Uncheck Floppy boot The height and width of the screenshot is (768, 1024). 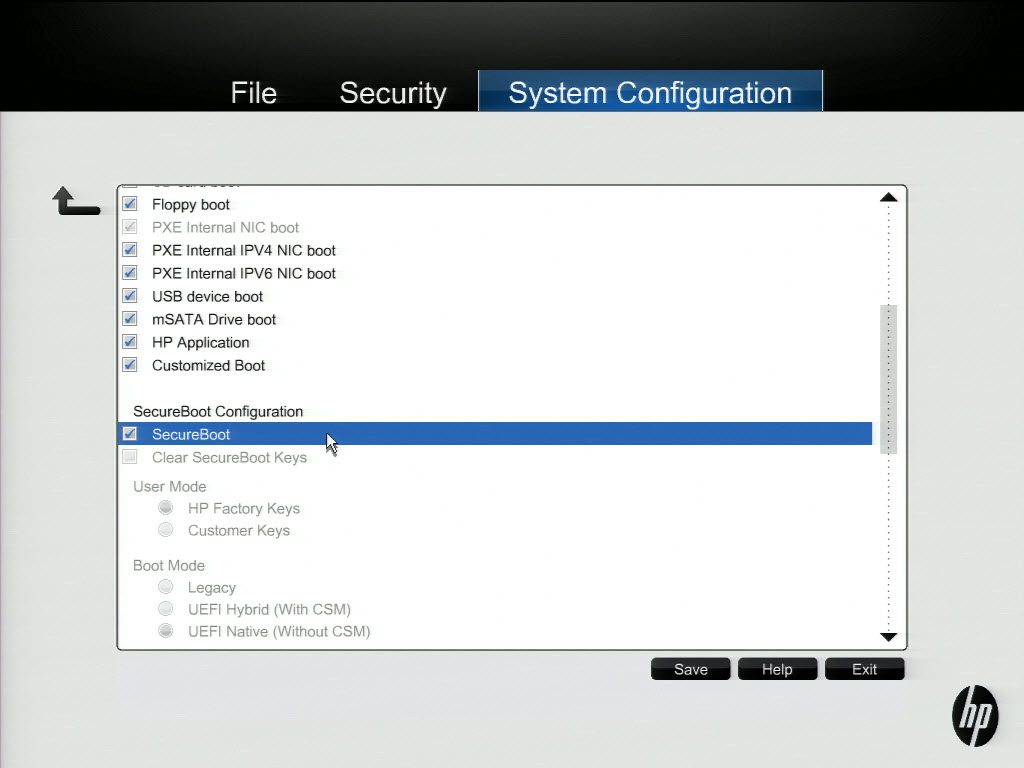130,204
